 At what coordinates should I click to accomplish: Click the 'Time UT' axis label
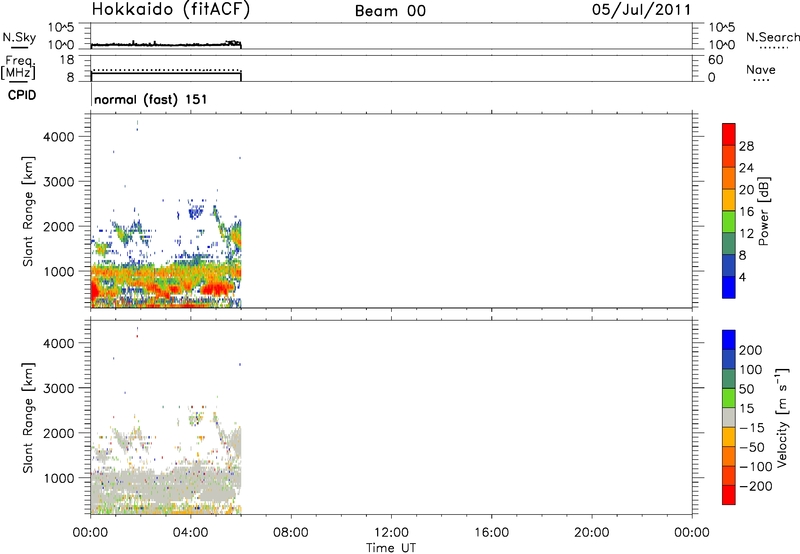391,548
